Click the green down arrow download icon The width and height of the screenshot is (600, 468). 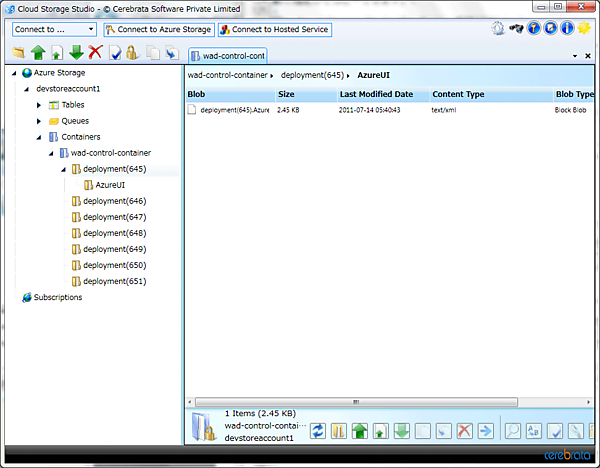(x=77, y=53)
